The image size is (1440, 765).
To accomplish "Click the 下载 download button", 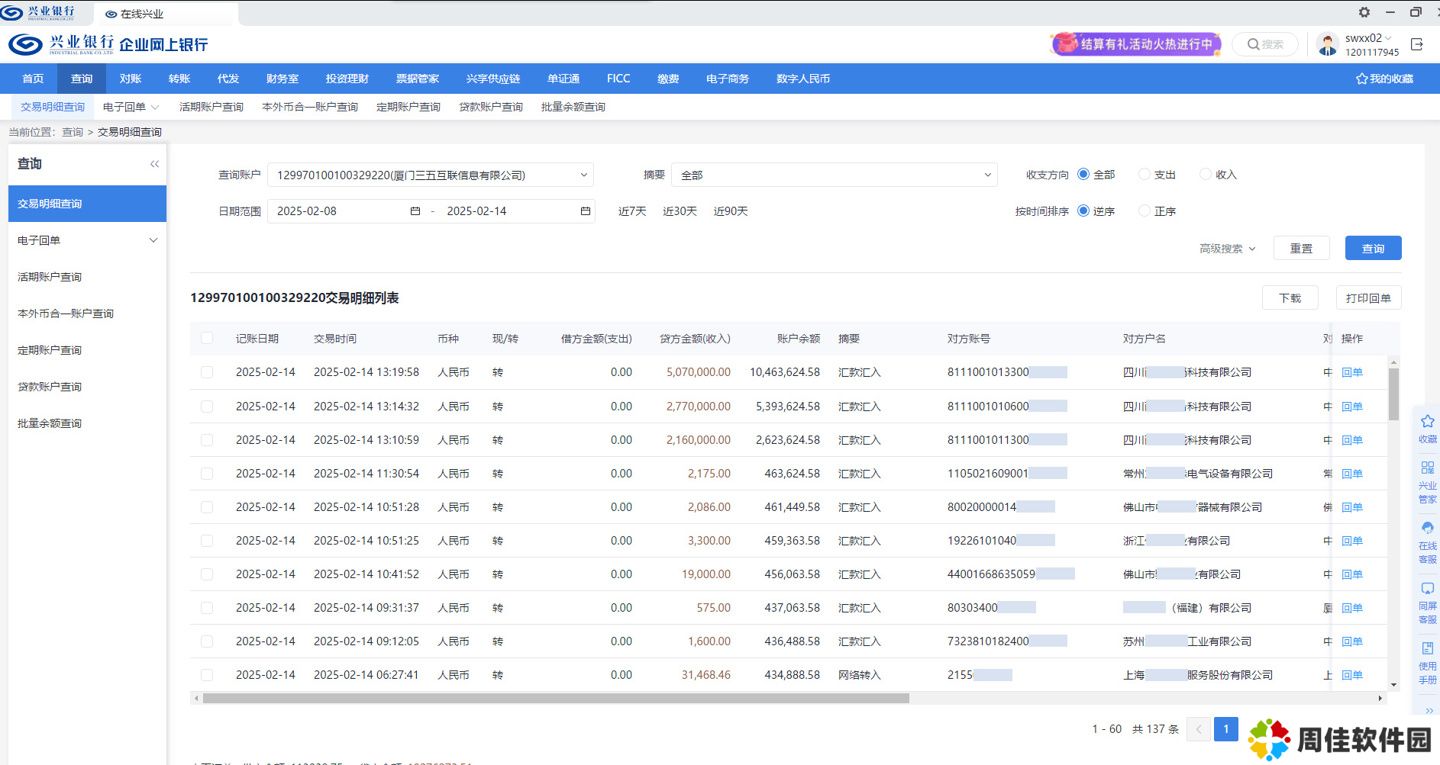I will tap(1290, 298).
